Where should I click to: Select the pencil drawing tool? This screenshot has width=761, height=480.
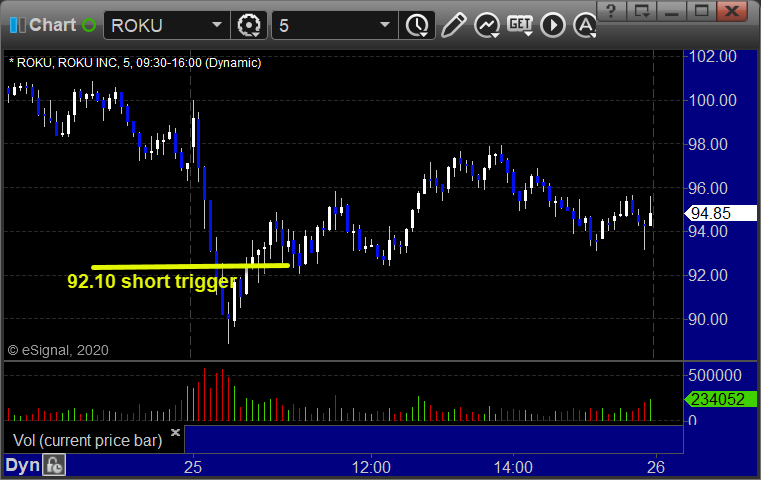[x=454, y=25]
